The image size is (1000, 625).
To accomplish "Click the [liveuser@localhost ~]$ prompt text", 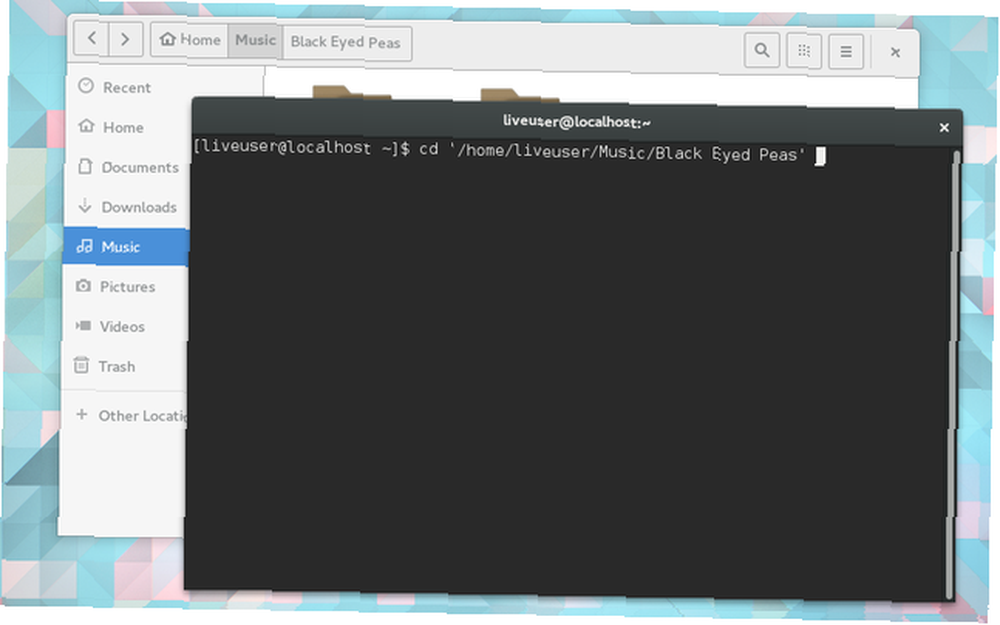I will (x=302, y=147).
